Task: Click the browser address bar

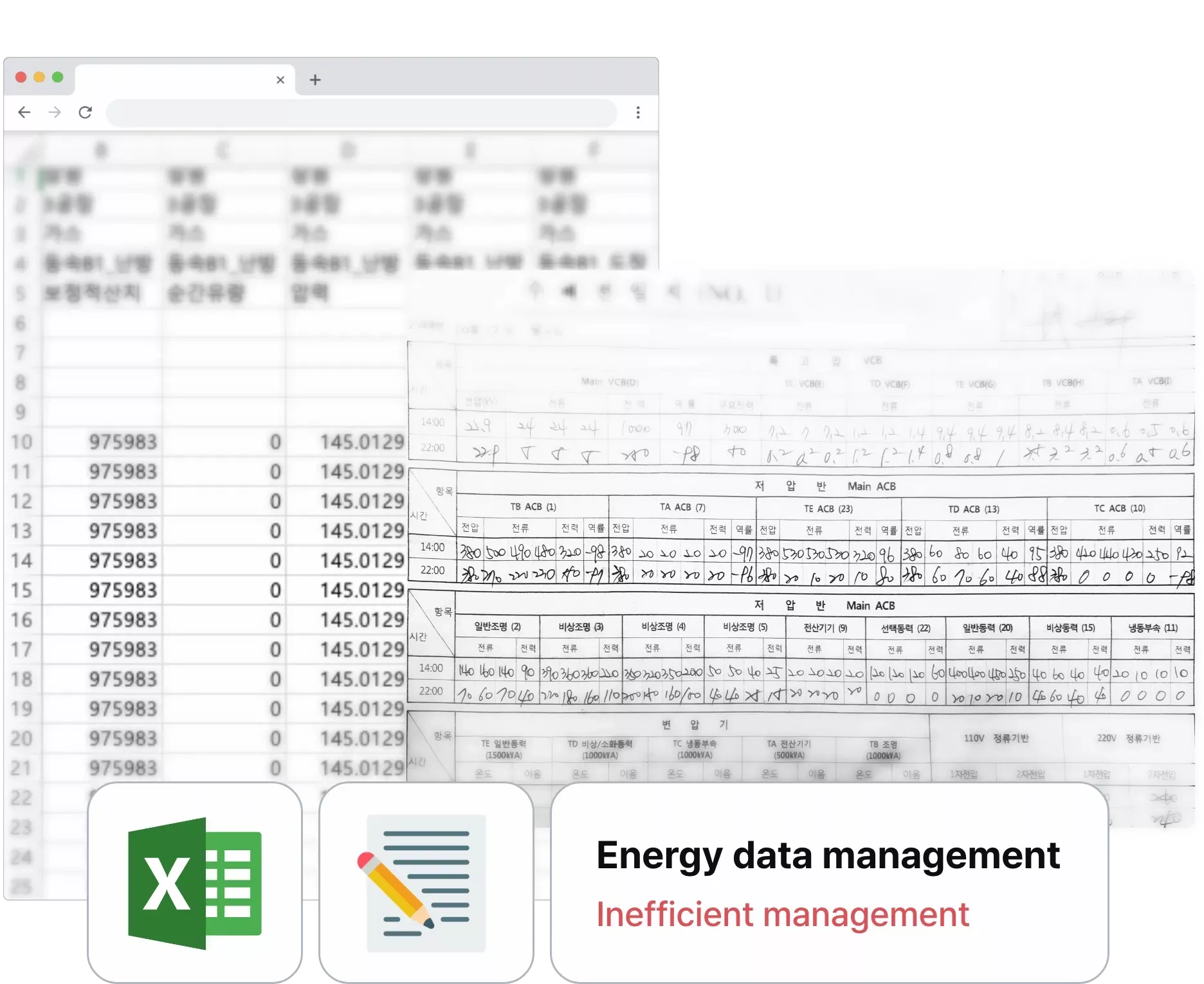Action: click(x=360, y=113)
